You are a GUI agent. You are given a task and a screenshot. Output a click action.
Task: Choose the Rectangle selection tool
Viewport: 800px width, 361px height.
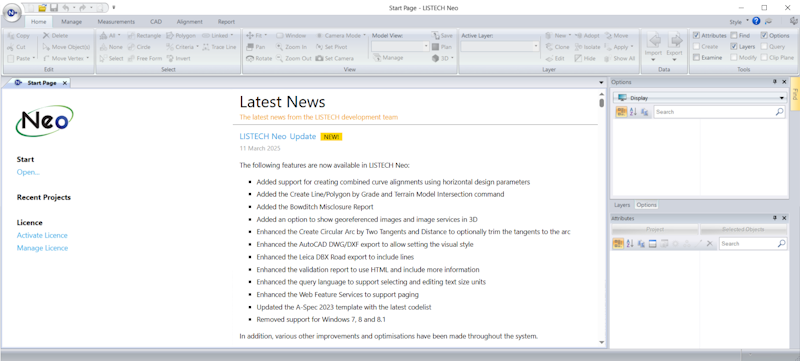pyautogui.click(x=144, y=36)
